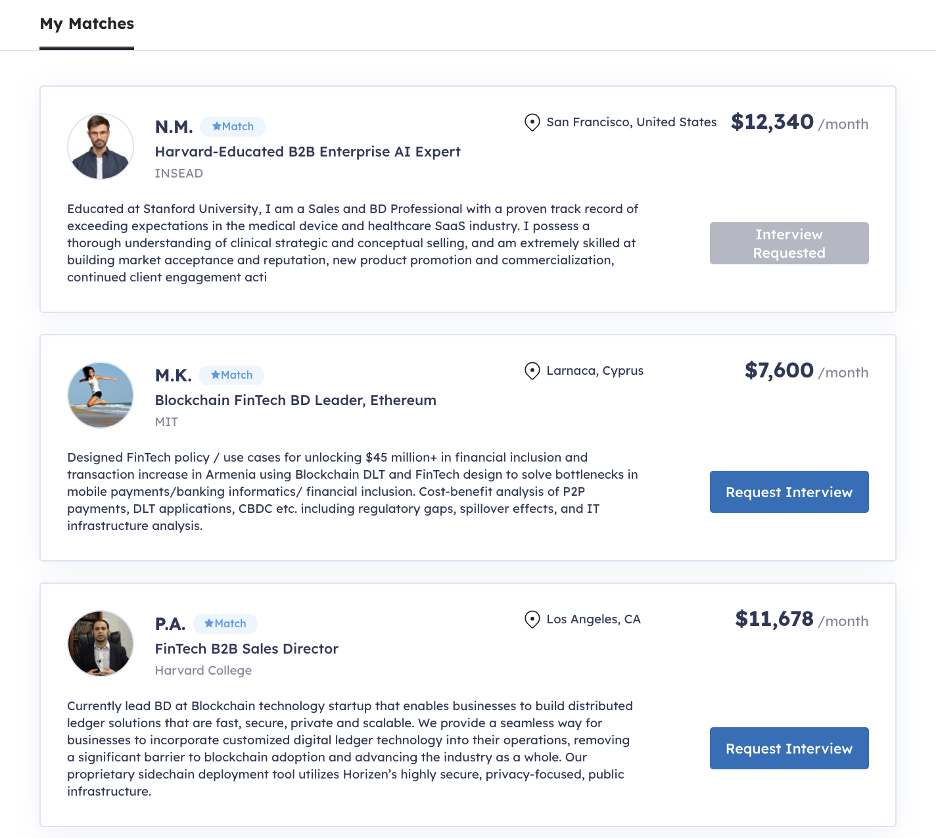Open M.K.'s profile picture
Viewport: 936px width, 838px height.
(x=100, y=395)
